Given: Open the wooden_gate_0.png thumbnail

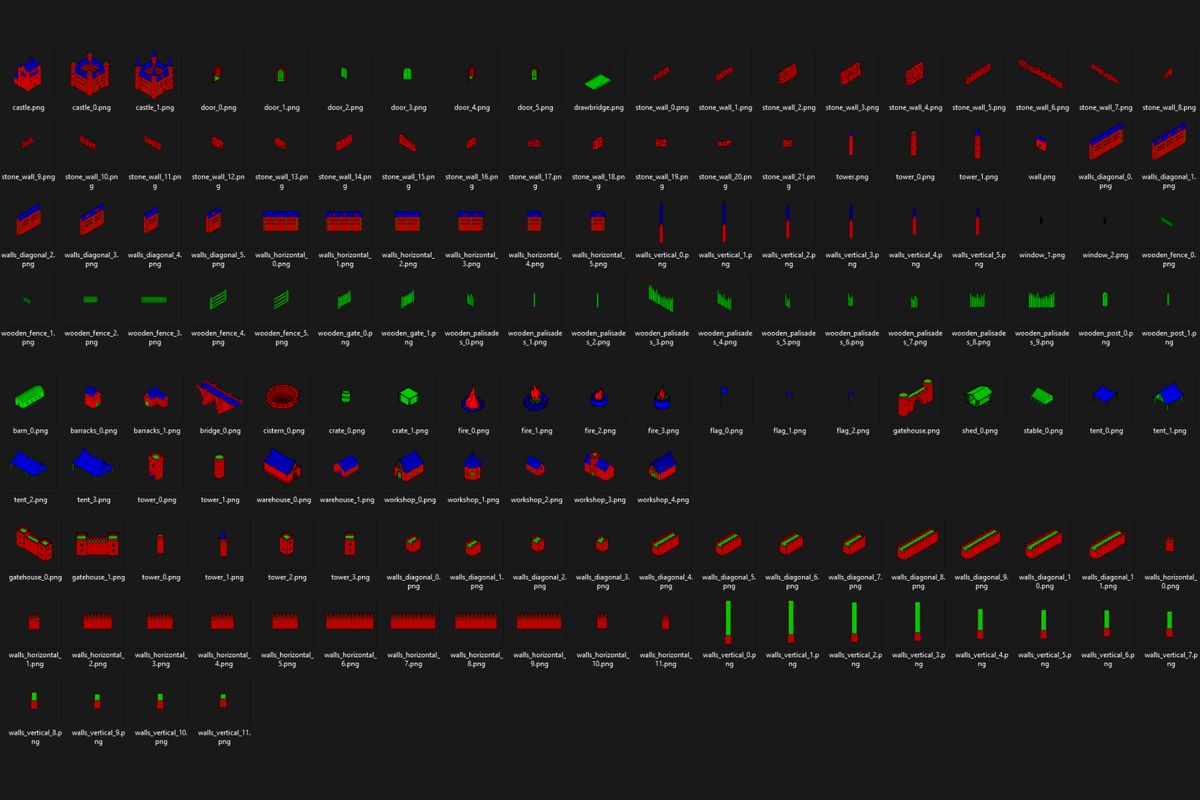Looking at the screenshot, I should 345,298.
